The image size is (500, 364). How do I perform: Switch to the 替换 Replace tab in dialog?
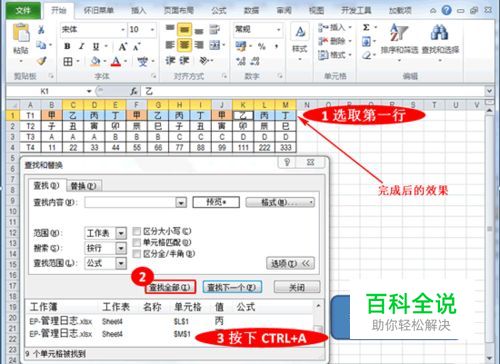coord(83,186)
